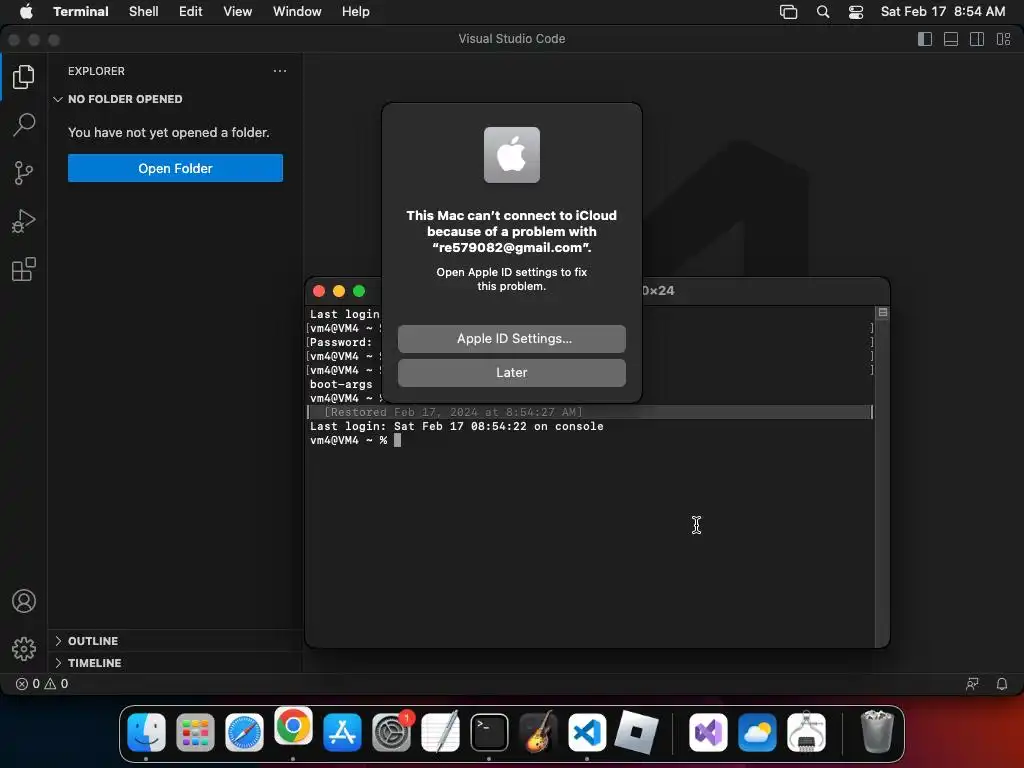Open the View menu
The image size is (1024, 768).
[x=238, y=11]
